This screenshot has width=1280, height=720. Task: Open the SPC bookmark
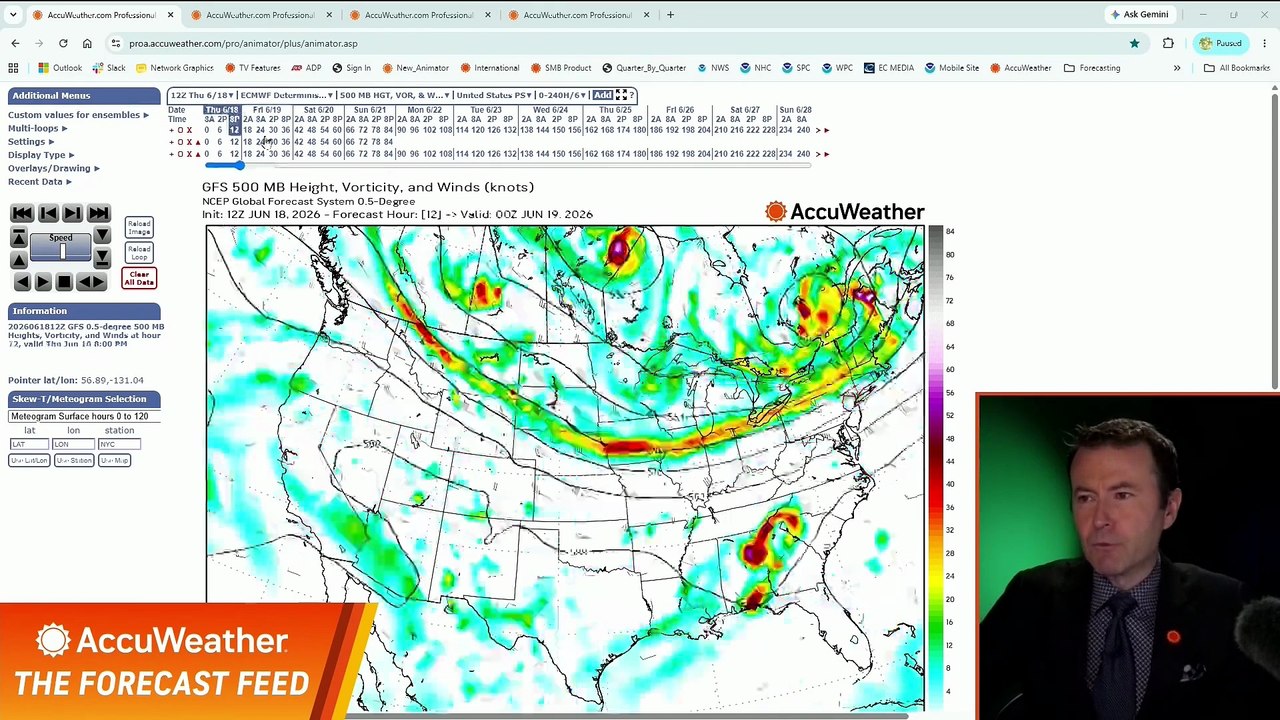pyautogui.click(x=795, y=68)
